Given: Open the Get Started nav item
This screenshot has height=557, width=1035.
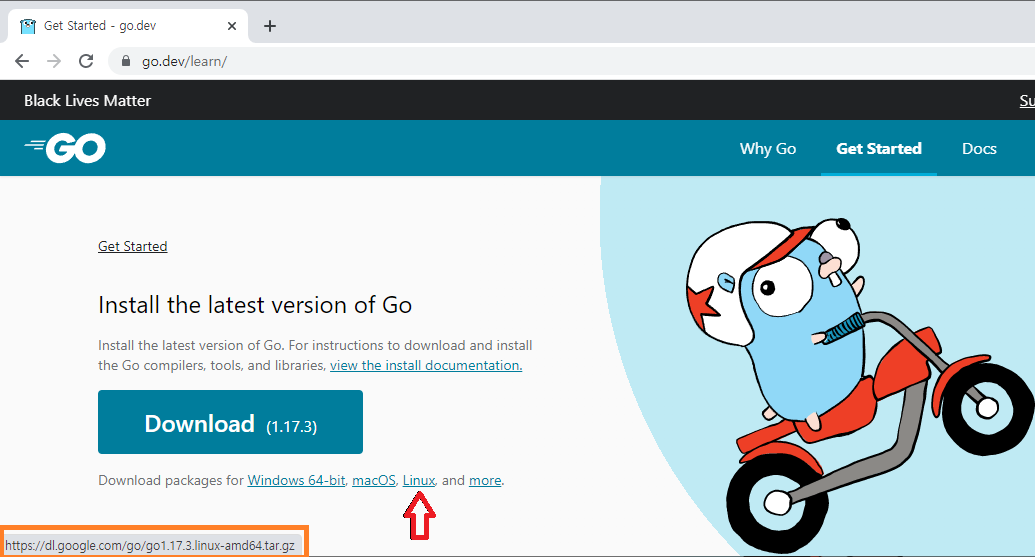Looking at the screenshot, I should click(879, 148).
